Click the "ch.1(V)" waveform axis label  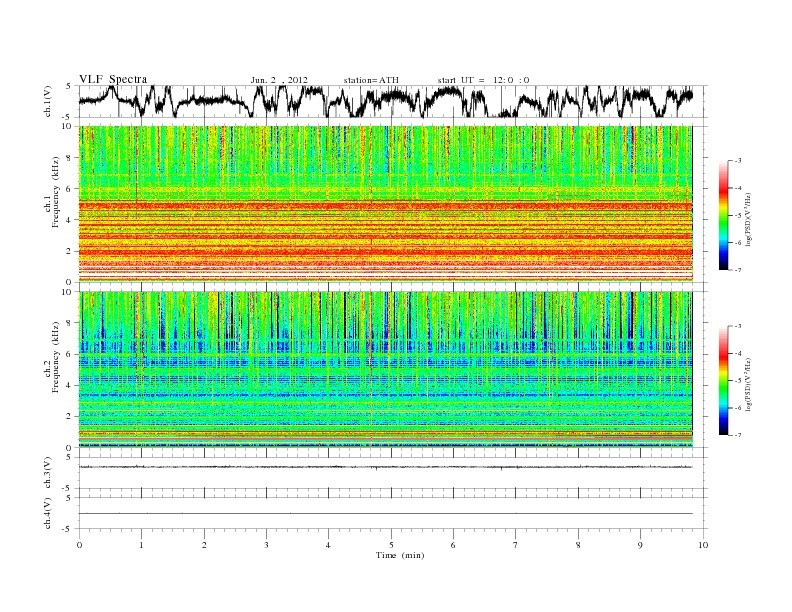pos(48,101)
